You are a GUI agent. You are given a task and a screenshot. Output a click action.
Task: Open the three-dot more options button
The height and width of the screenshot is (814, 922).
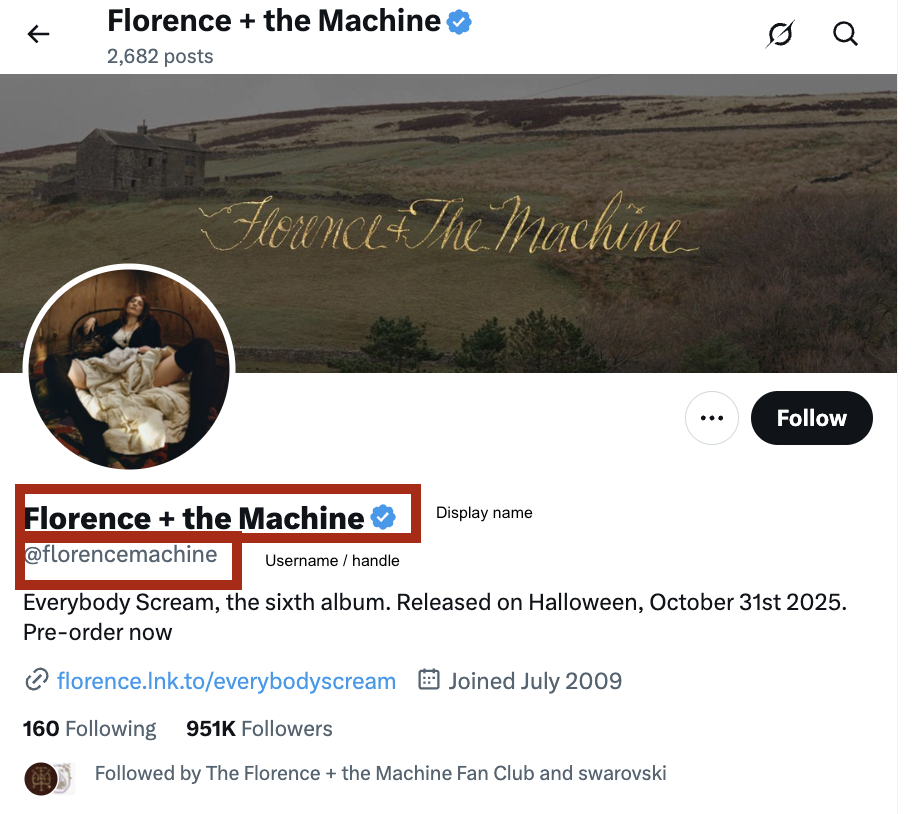click(711, 418)
